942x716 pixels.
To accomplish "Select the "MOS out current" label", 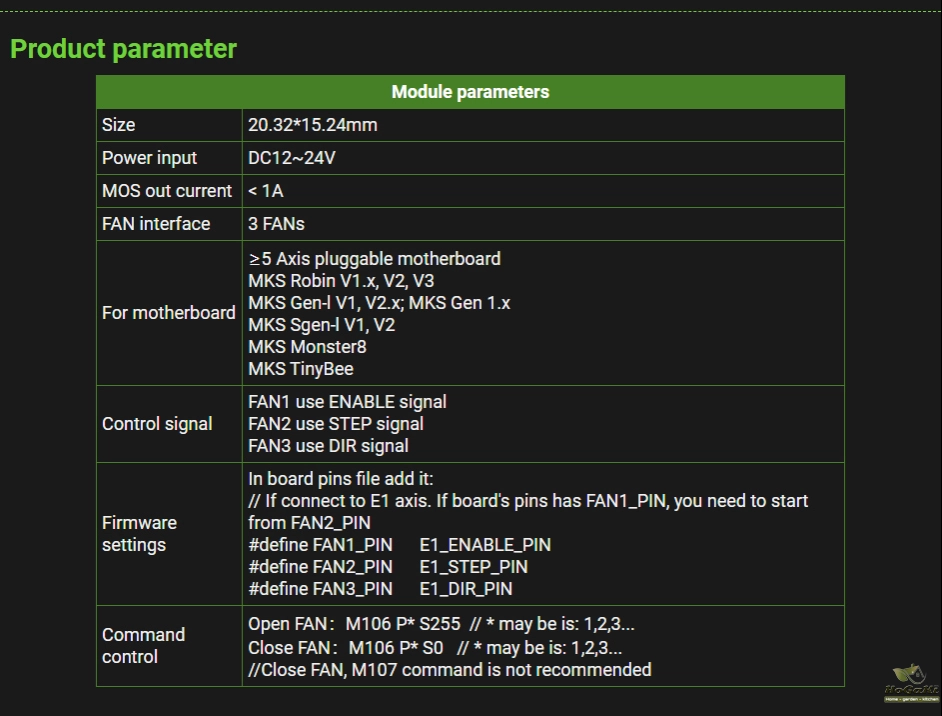I will pos(166,191).
